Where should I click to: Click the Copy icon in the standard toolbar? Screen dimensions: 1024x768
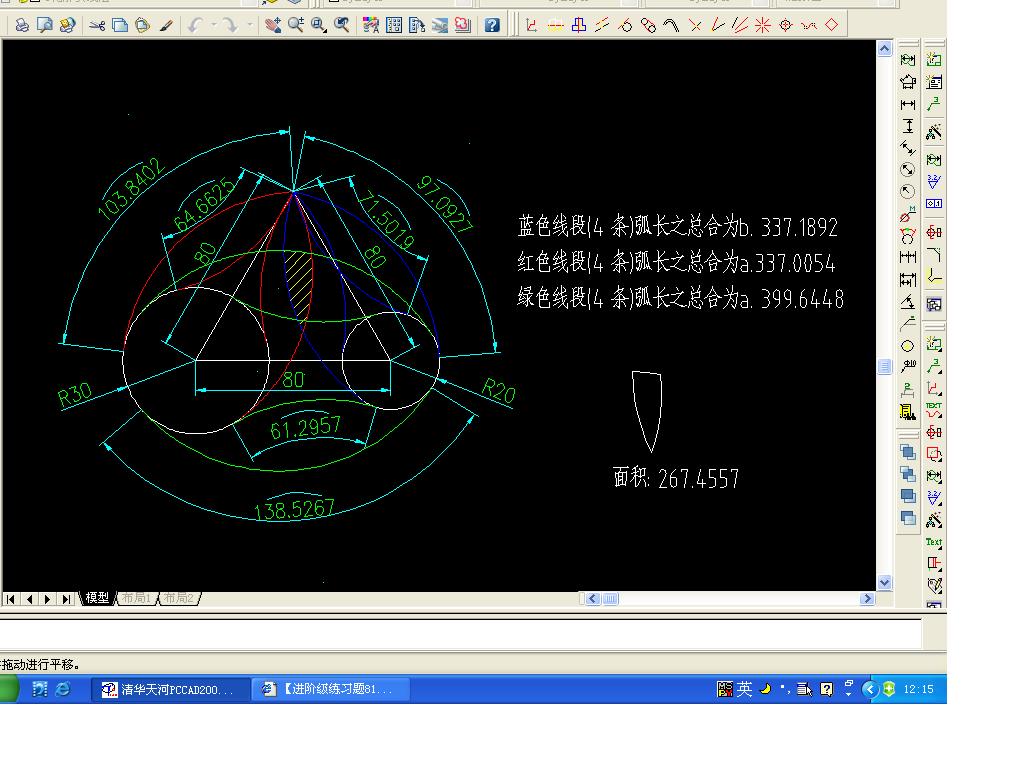pyautogui.click(x=120, y=25)
